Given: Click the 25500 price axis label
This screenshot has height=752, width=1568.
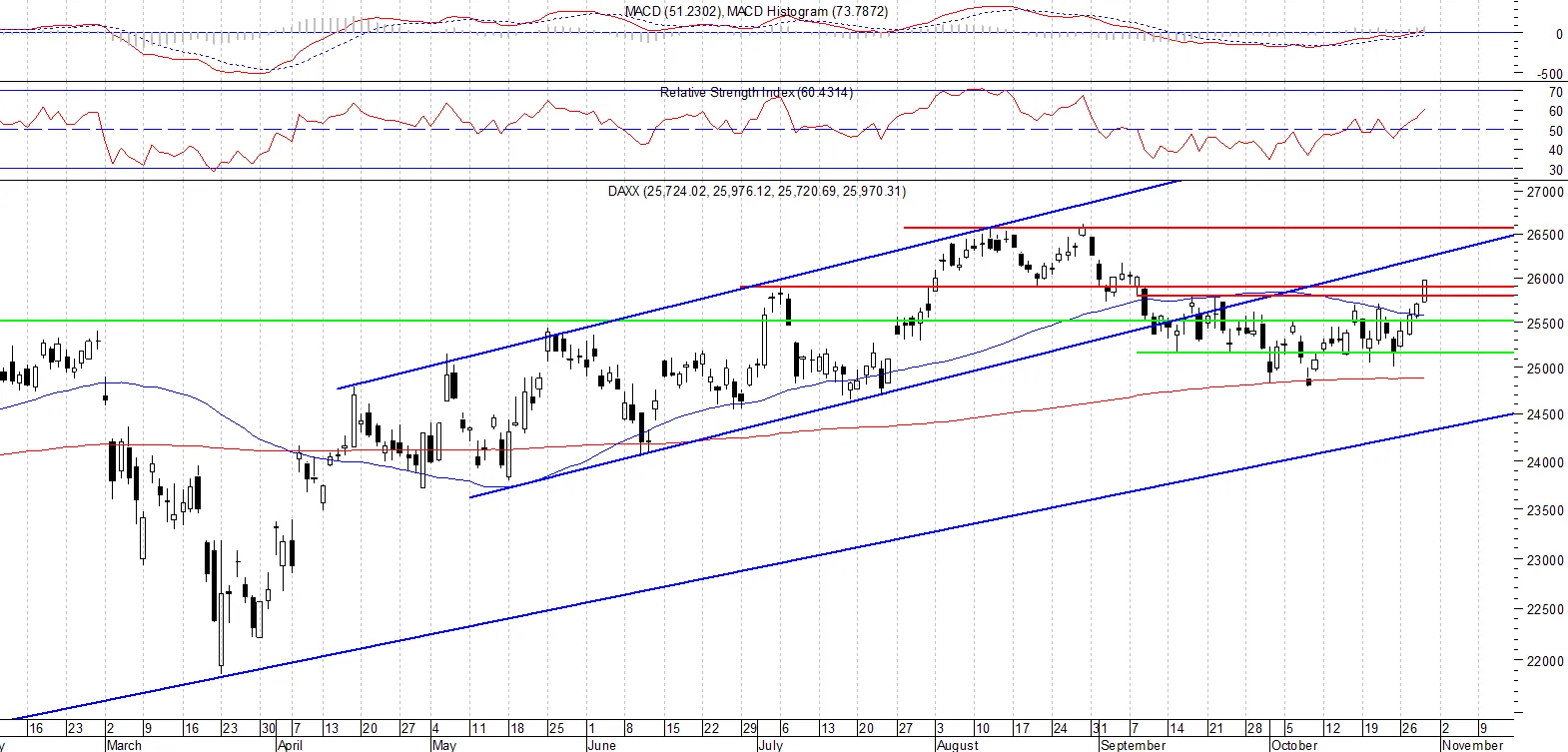Looking at the screenshot, I should pyautogui.click(x=1545, y=325).
